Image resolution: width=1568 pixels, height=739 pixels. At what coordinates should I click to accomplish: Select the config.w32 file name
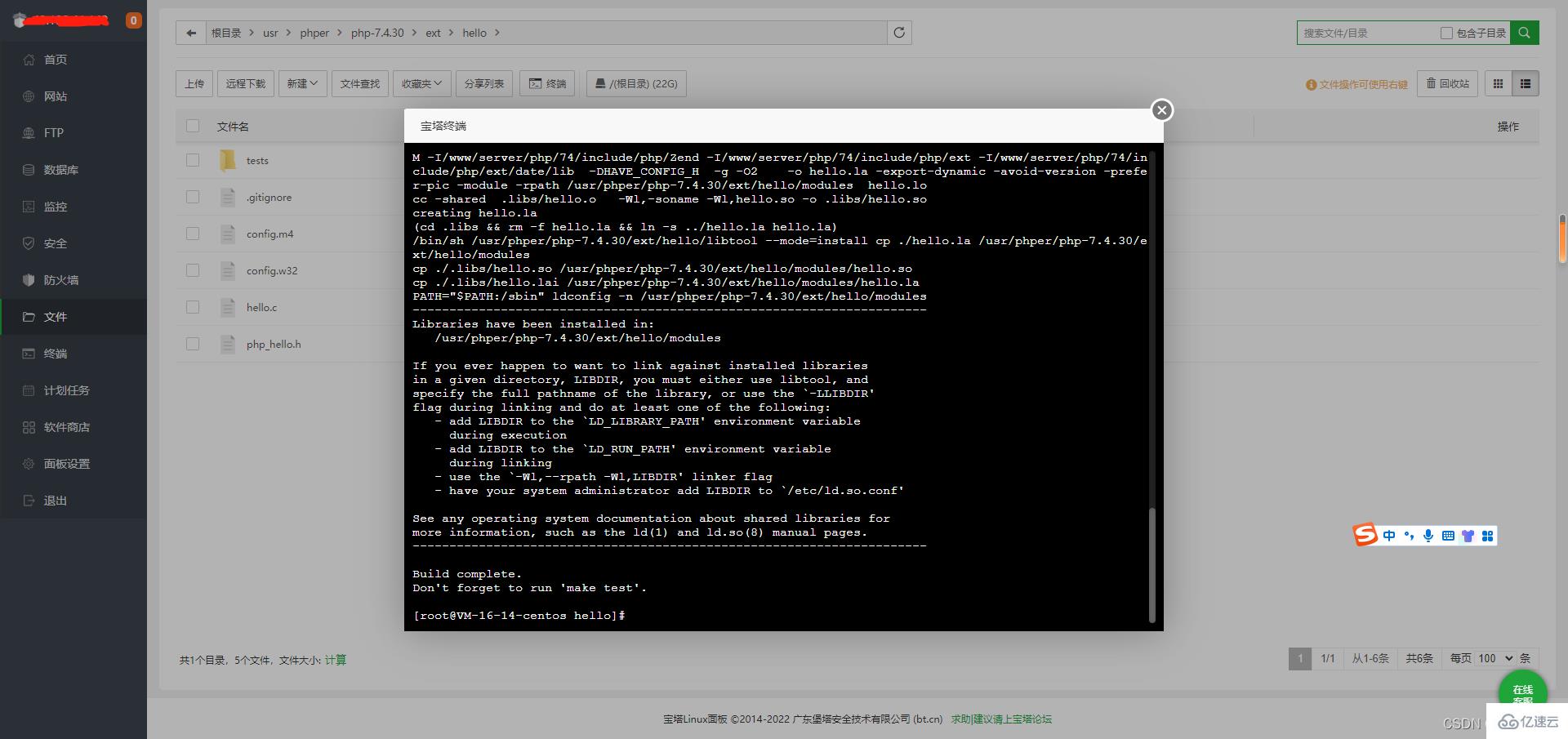tap(272, 271)
